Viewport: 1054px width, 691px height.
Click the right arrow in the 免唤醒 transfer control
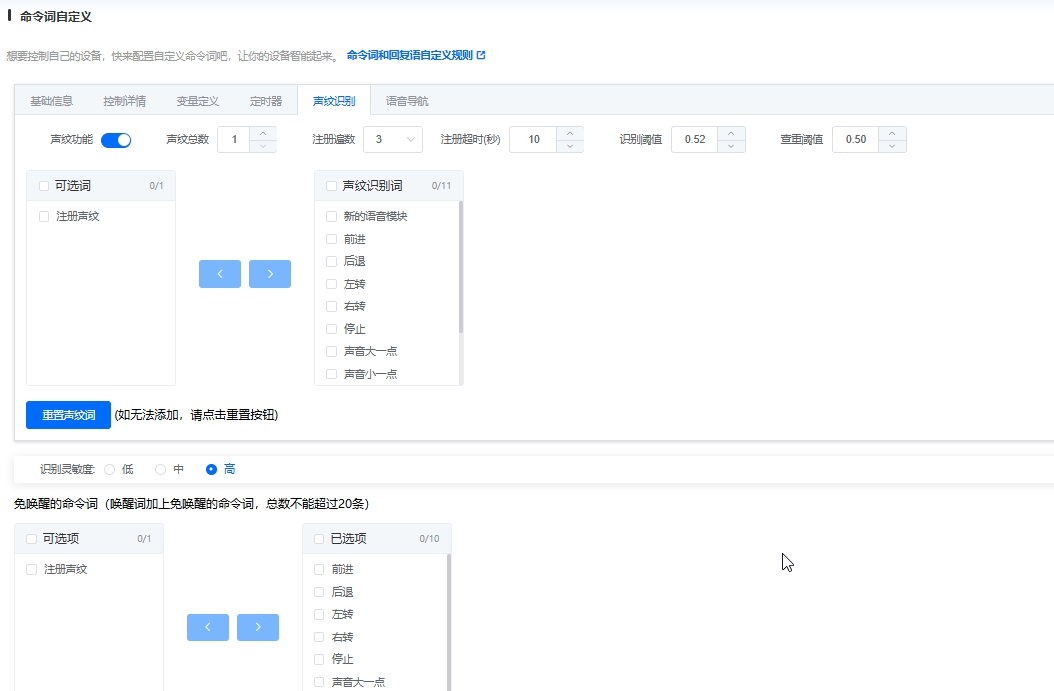[x=258, y=627]
